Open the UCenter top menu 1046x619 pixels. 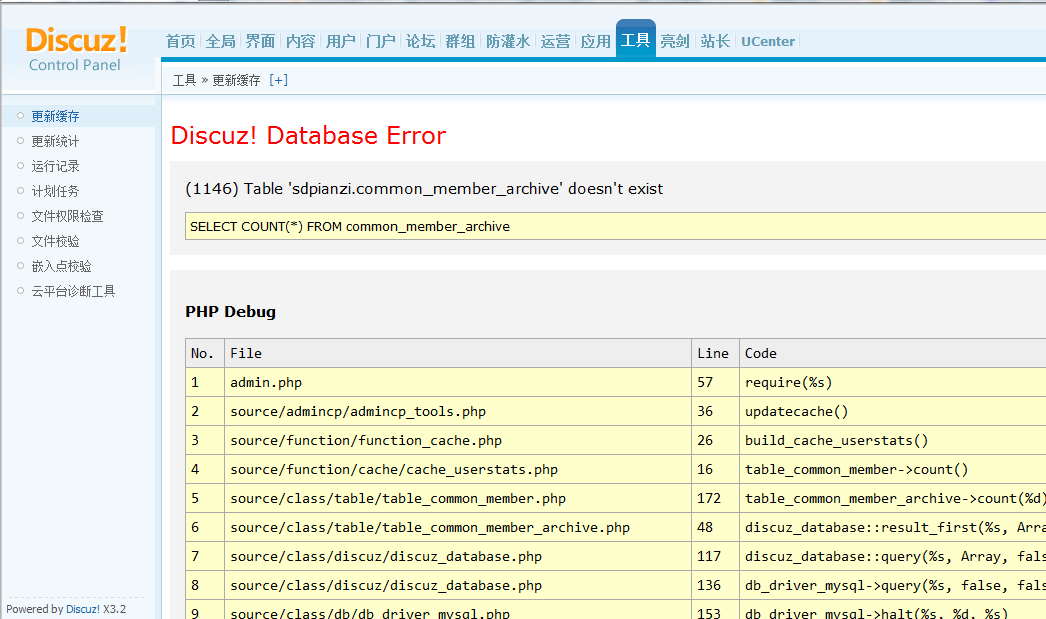(768, 41)
